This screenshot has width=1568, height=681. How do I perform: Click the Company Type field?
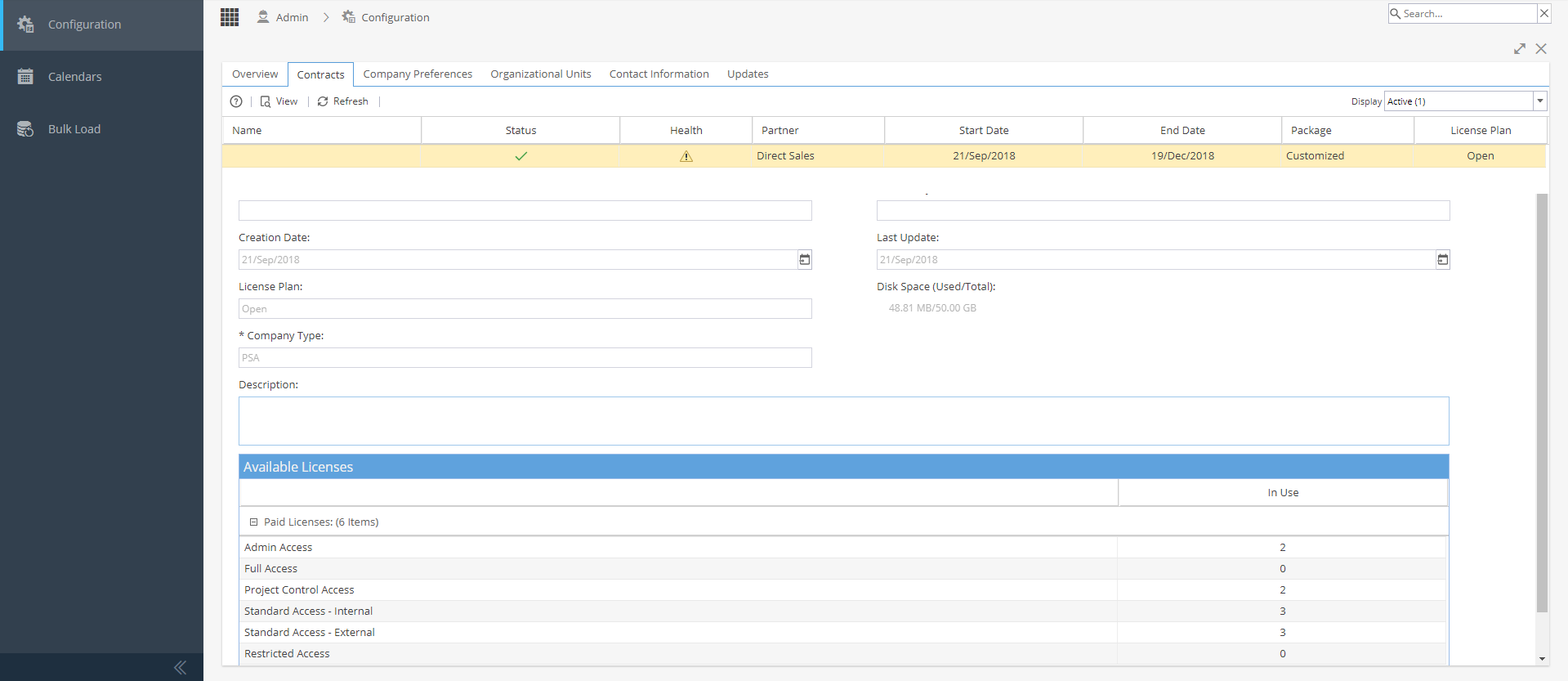tap(525, 358)
